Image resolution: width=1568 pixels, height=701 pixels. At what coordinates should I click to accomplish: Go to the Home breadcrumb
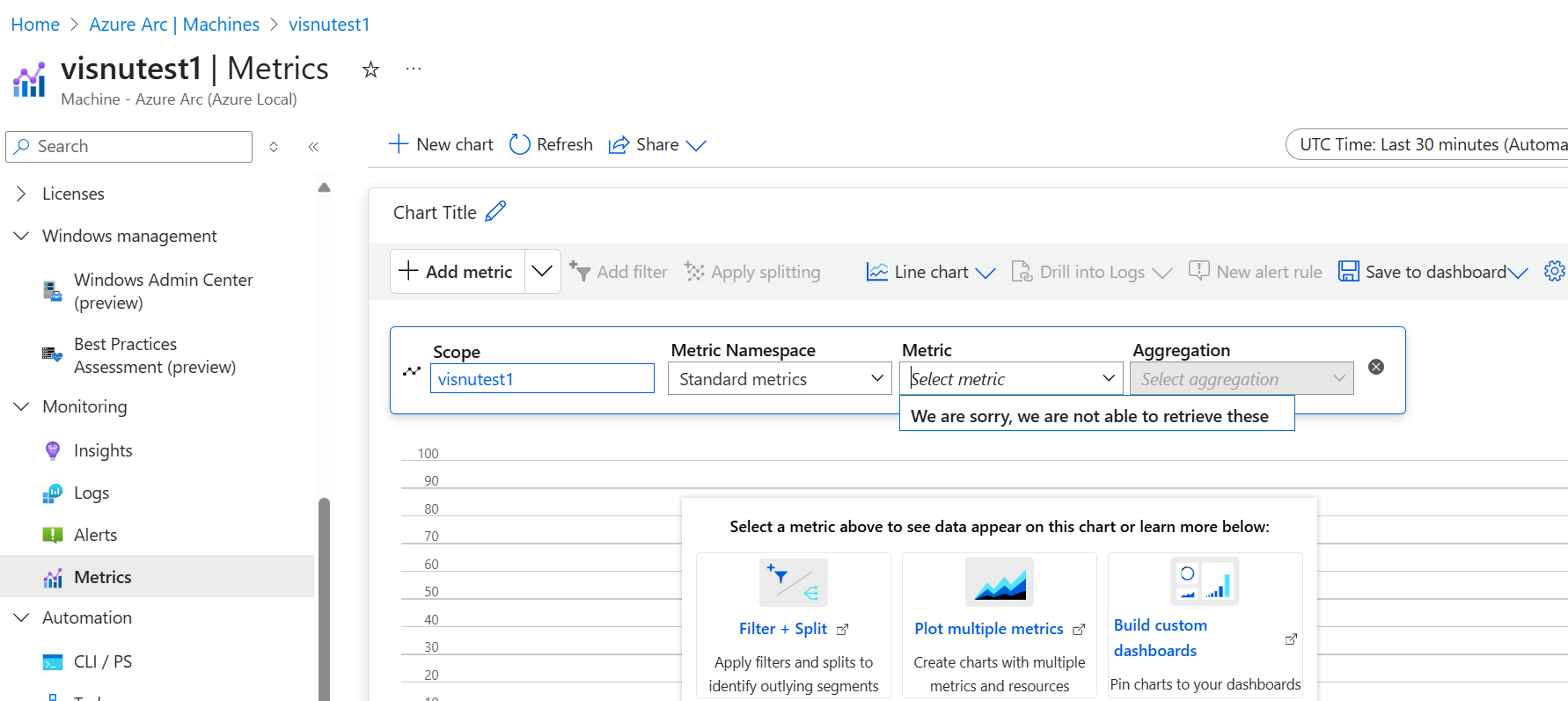click(x=35, y=25)
